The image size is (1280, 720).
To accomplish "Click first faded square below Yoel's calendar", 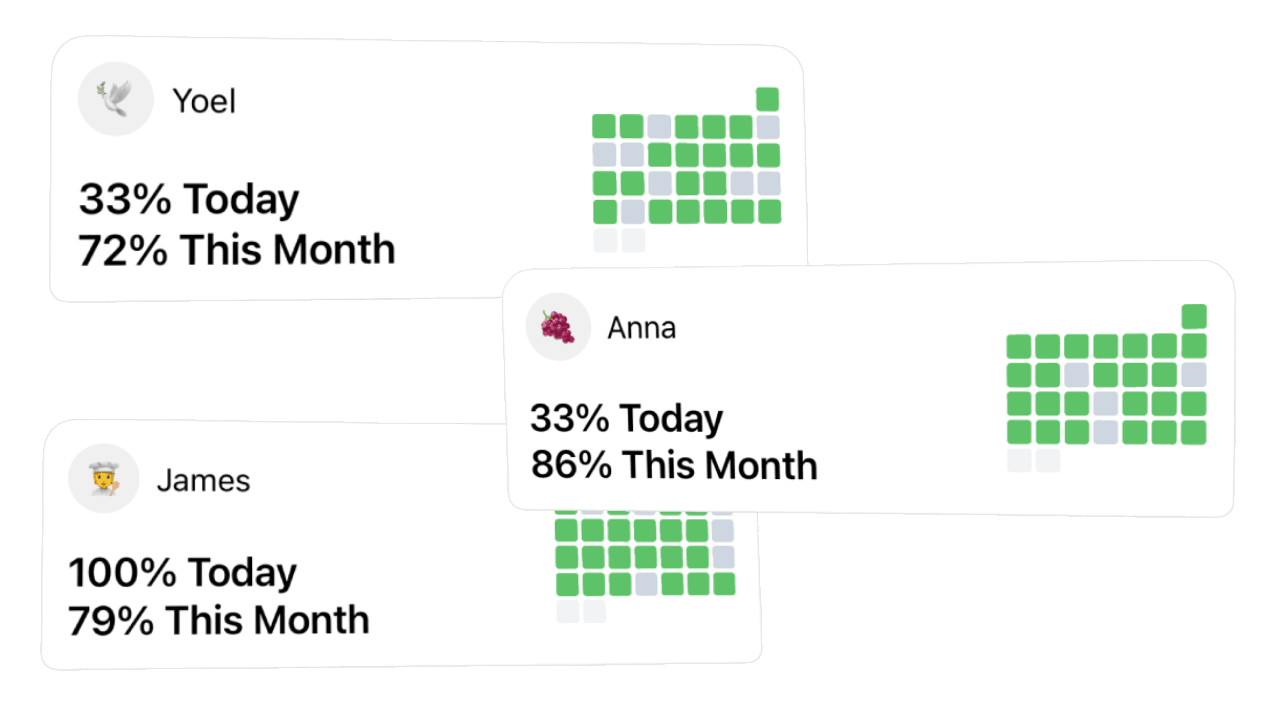I will (604, 240).
